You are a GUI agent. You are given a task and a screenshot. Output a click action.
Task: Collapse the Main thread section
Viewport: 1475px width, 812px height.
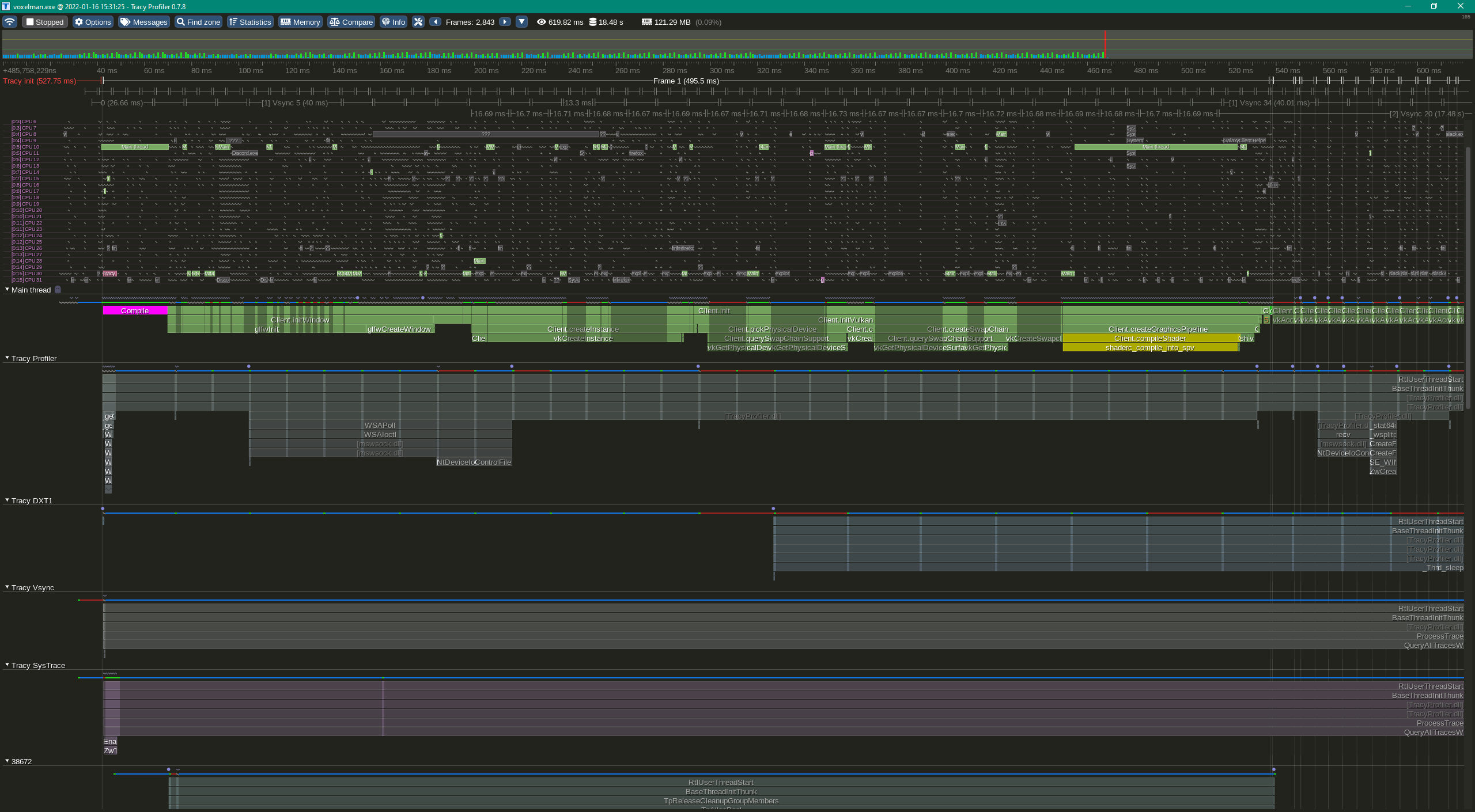tap(7, 290)
